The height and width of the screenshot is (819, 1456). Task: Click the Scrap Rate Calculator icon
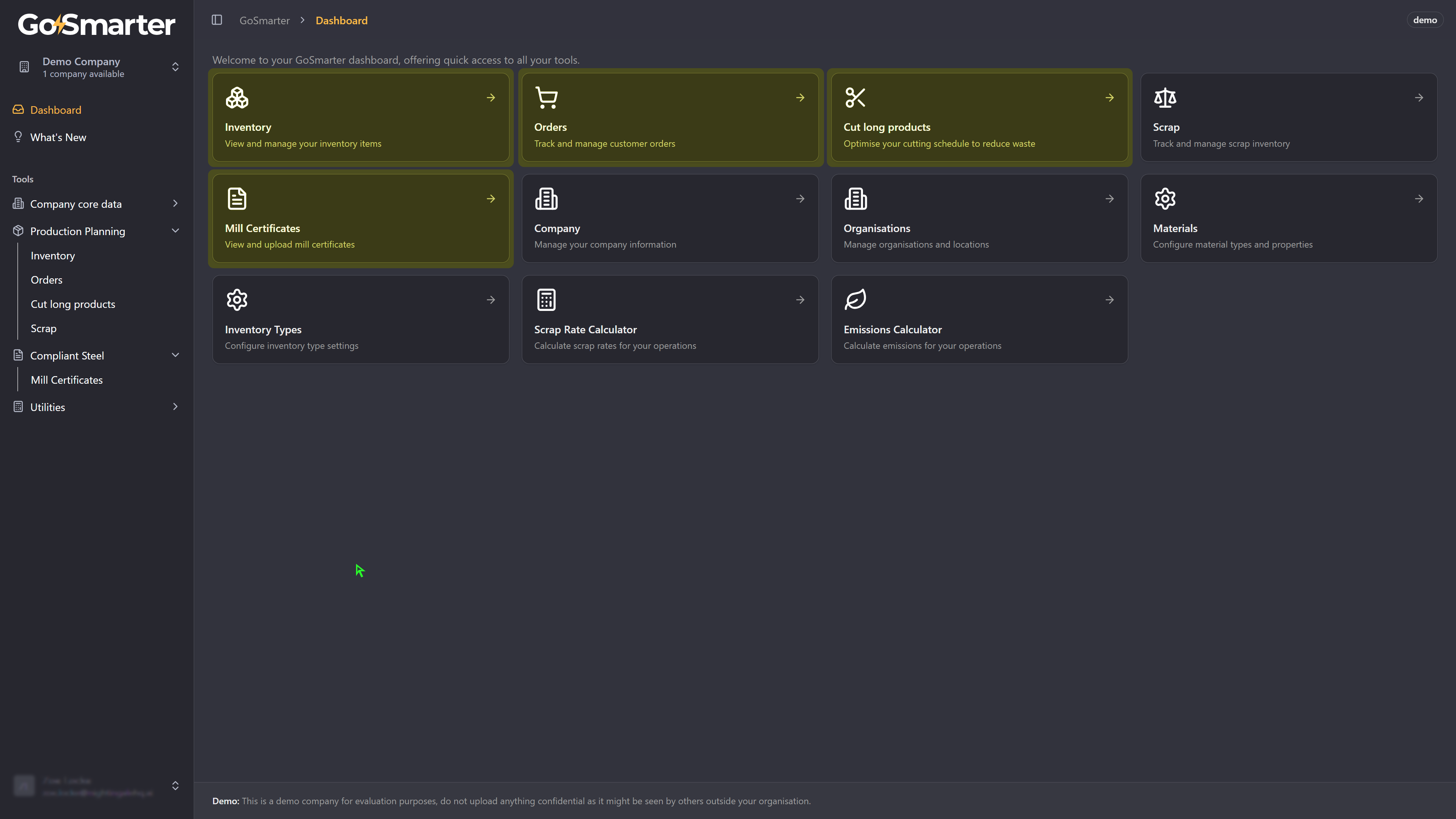[546, 300]
